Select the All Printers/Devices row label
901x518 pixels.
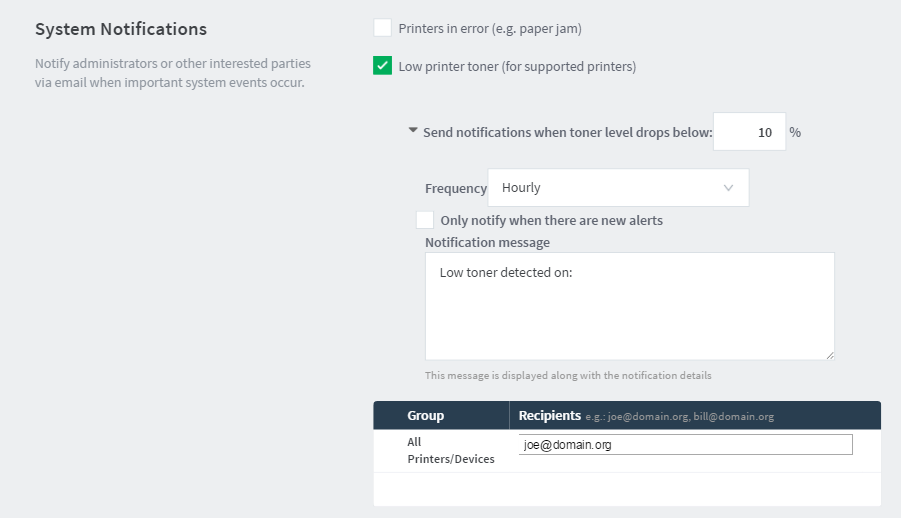point(450,450)
